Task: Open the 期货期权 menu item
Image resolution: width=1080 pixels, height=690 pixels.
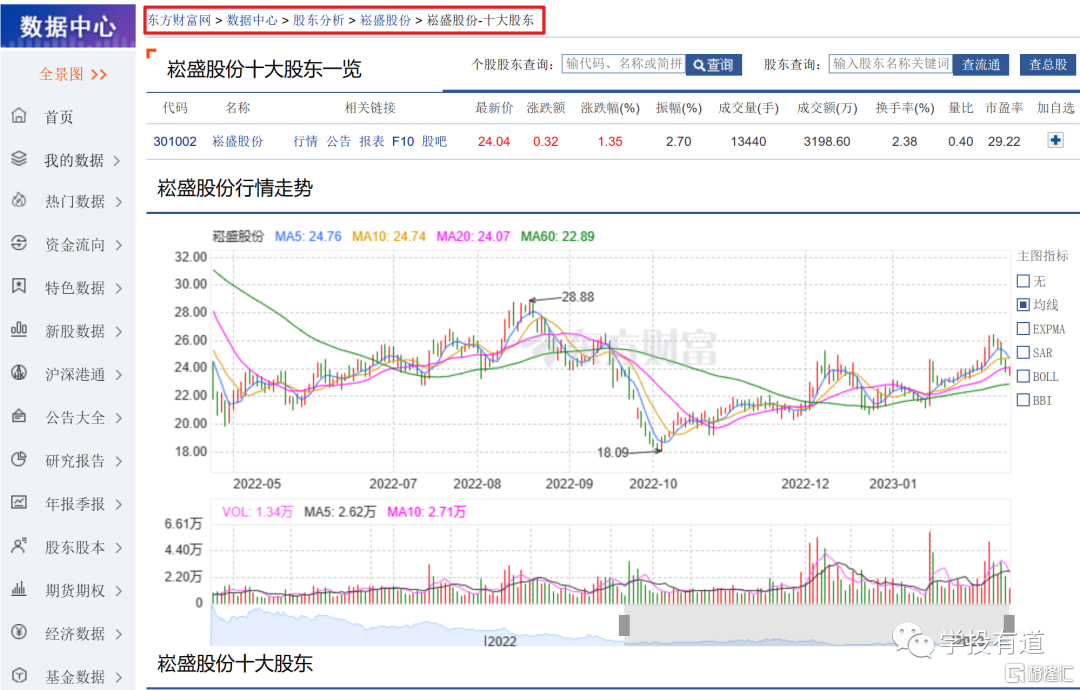Action: pyautogui.click(x=74, y=591)
